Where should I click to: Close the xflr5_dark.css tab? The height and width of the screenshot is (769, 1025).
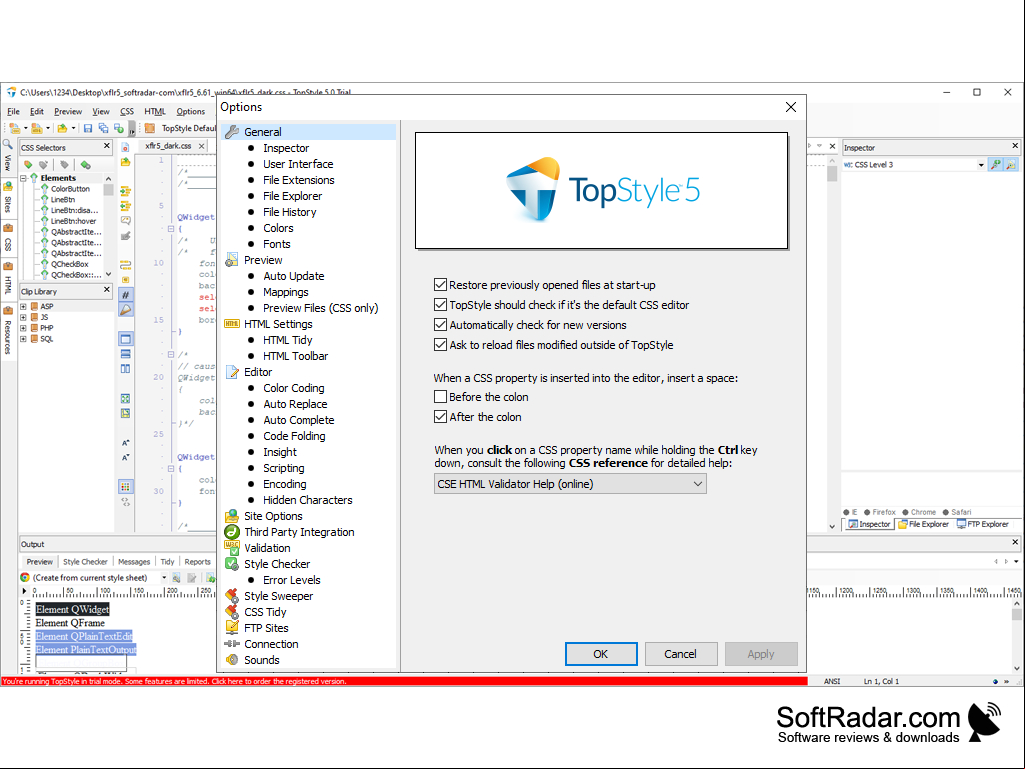point(202,146)
